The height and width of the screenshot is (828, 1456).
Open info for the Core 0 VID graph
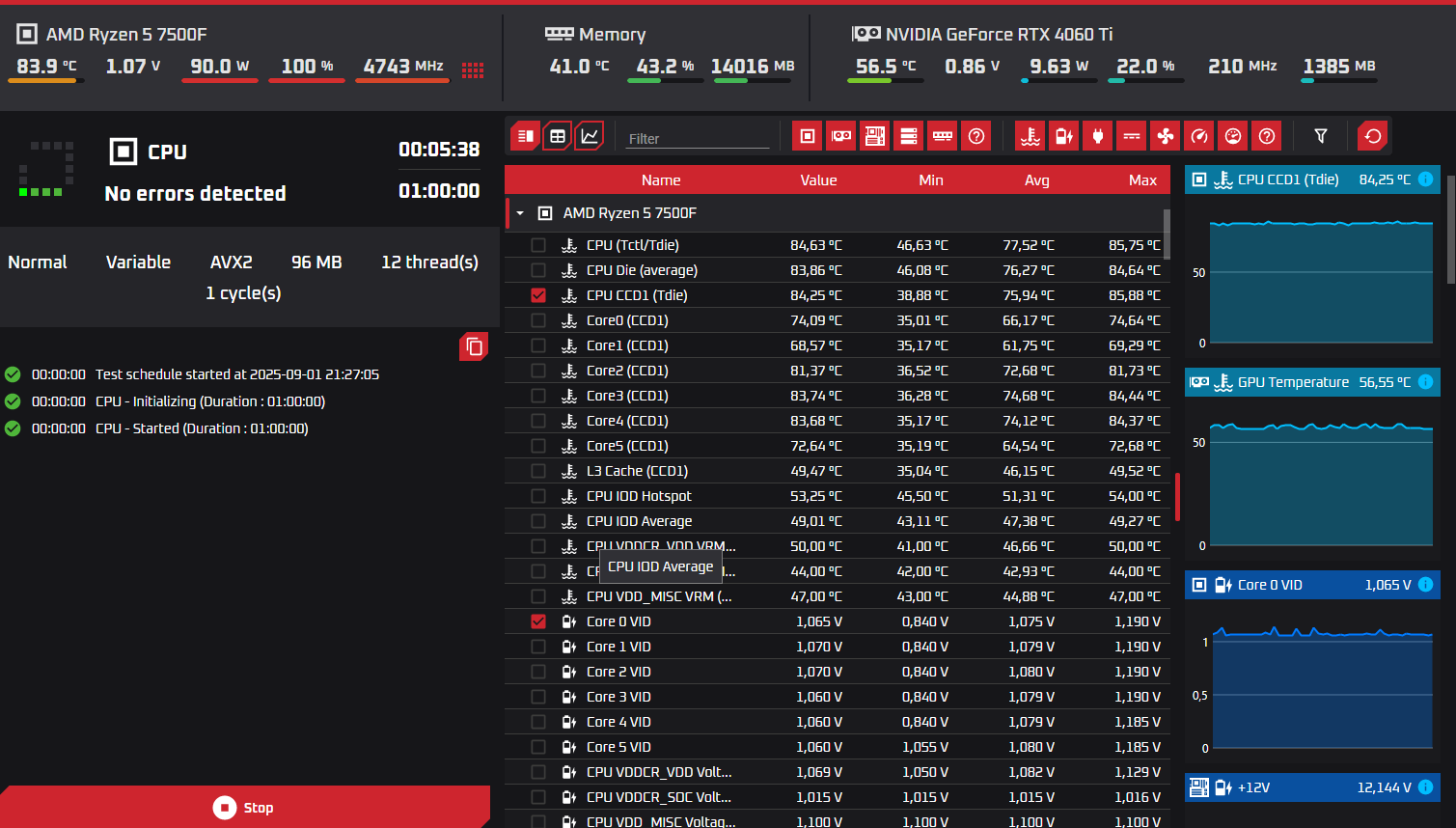pyautogui.click(x=1425, y=585)
